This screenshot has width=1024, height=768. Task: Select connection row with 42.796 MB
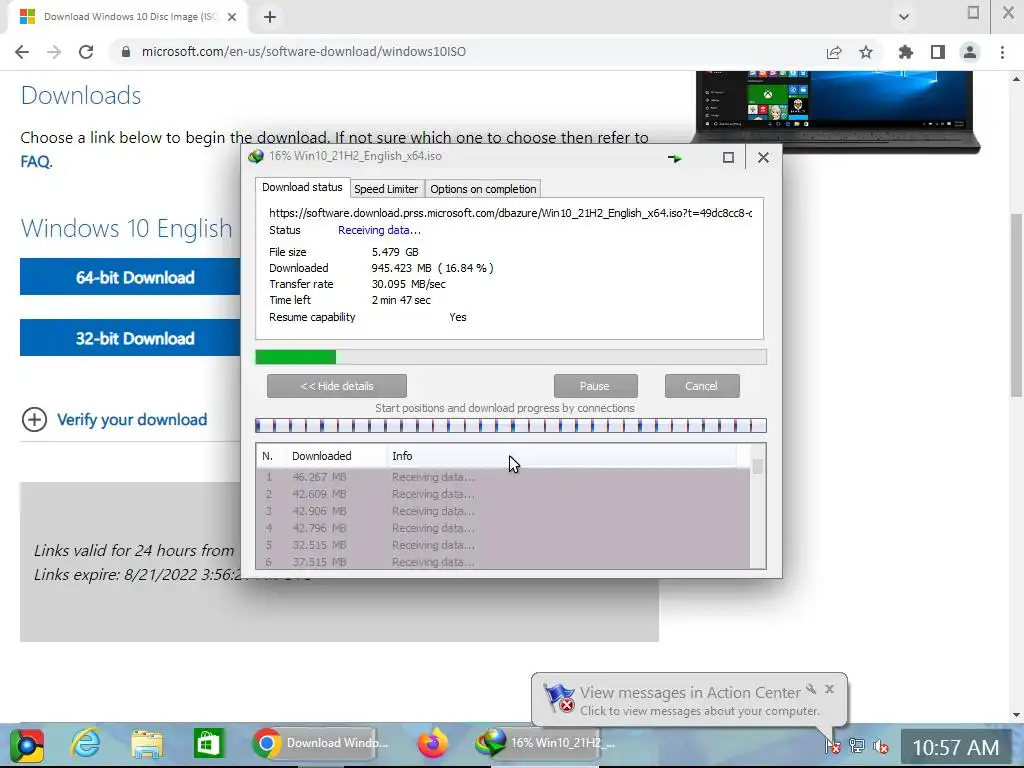(504, 528)
